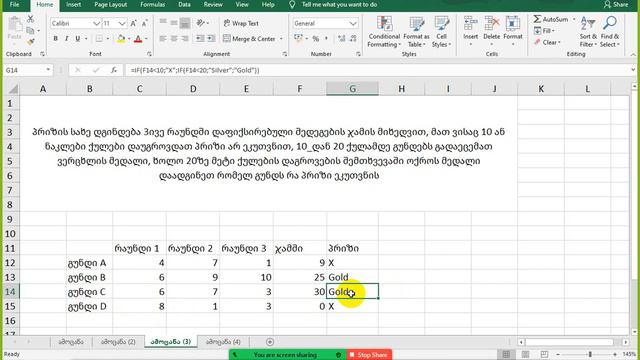The width and height of the screenshot is (640, 360).
Task: Open the File tab
Action: point(14,4)
